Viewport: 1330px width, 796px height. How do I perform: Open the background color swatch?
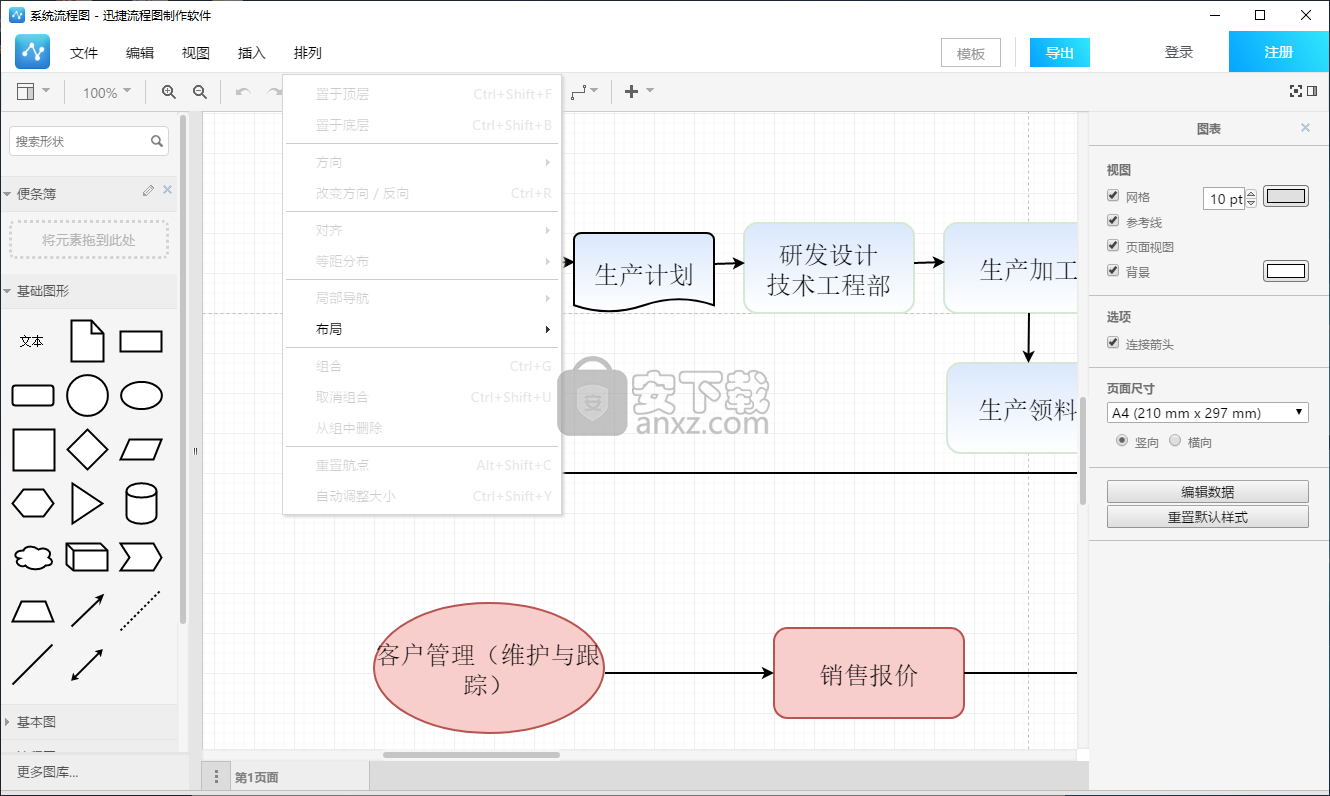coord(1286,271)
